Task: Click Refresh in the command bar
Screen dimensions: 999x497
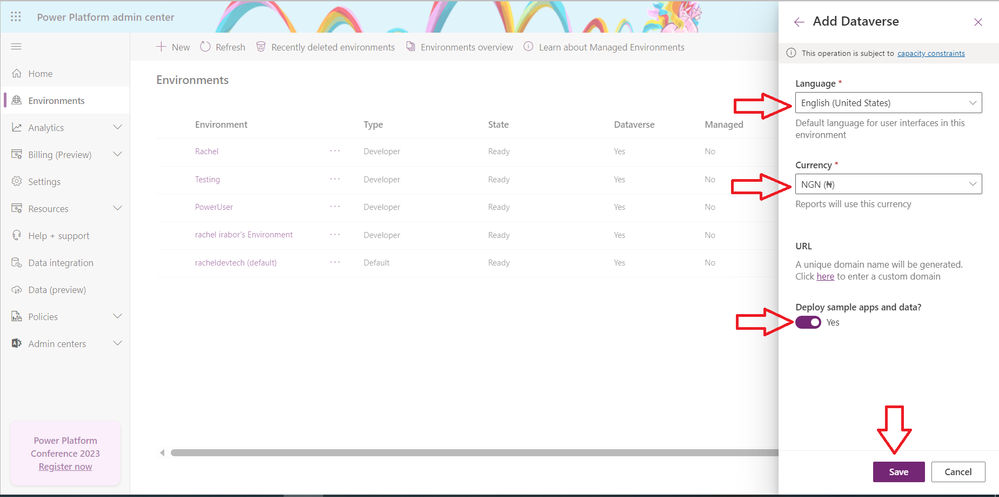Action: [222, 47]
